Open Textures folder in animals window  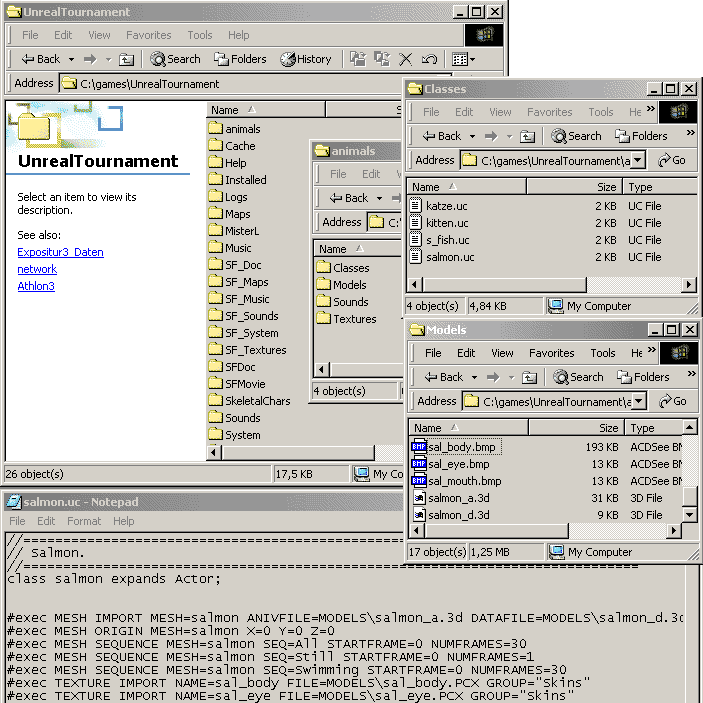(x=354, y=319)
